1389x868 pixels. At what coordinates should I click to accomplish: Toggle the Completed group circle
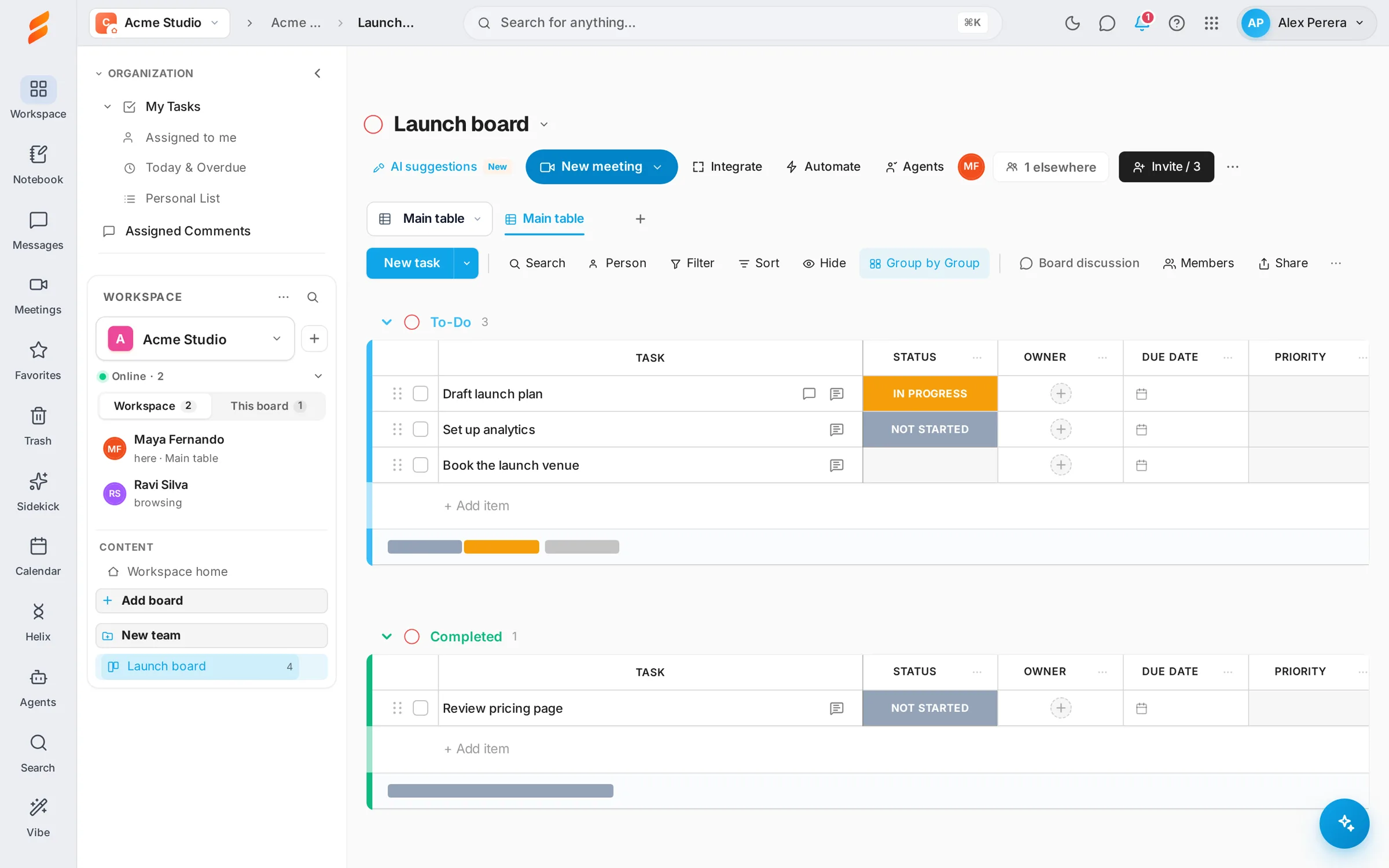tap(411, 637)
